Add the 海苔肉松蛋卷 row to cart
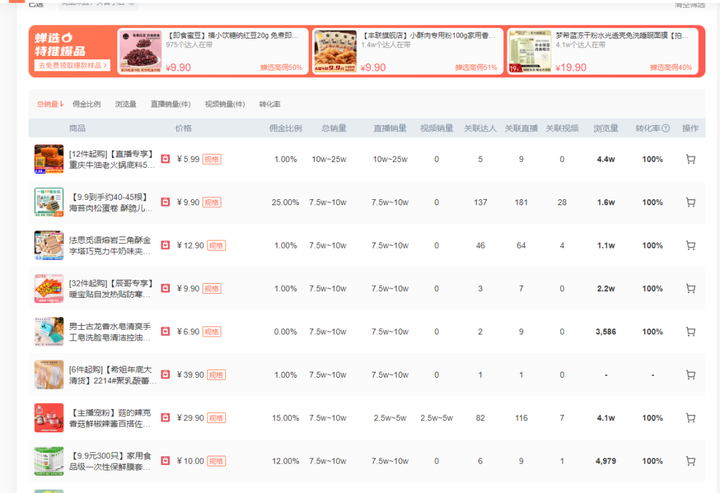The height and width of the screenshot is (493, 720). pos(690,202)
